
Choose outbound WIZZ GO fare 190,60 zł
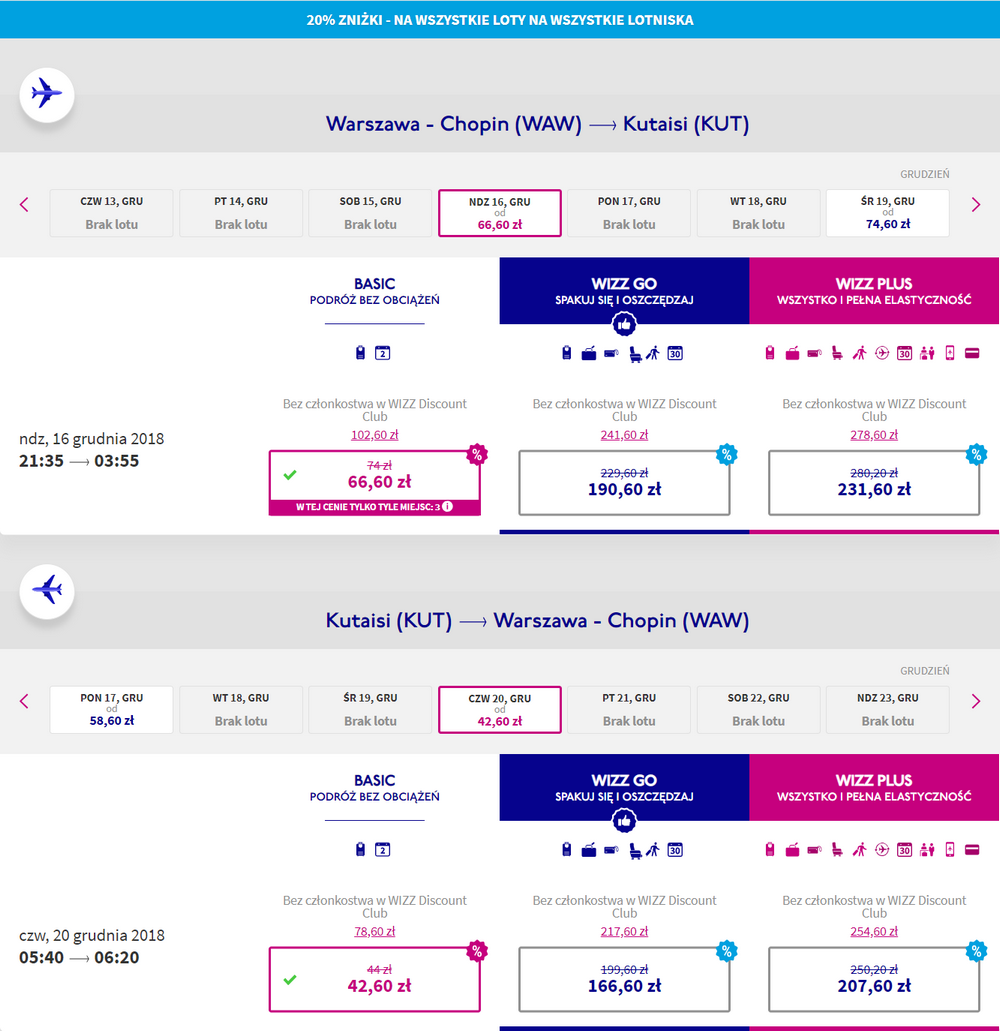tap(624, 483)
